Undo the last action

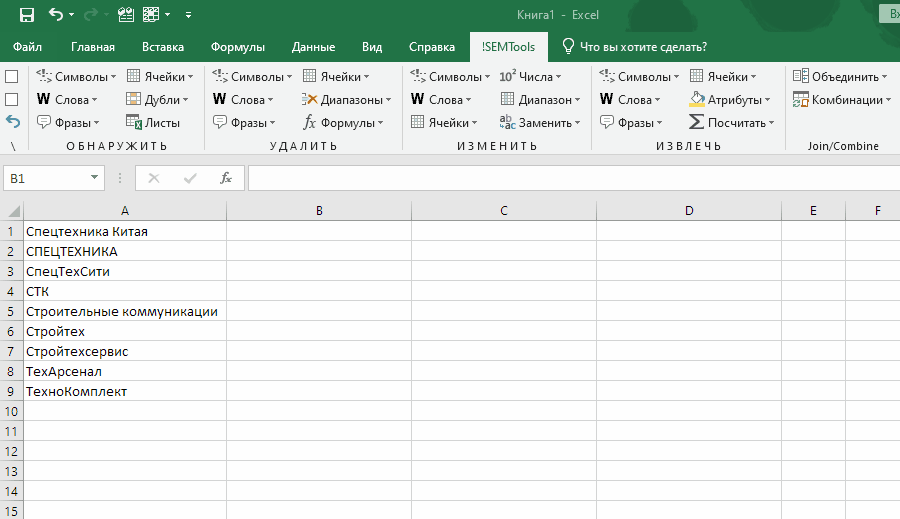click(56, 14)
